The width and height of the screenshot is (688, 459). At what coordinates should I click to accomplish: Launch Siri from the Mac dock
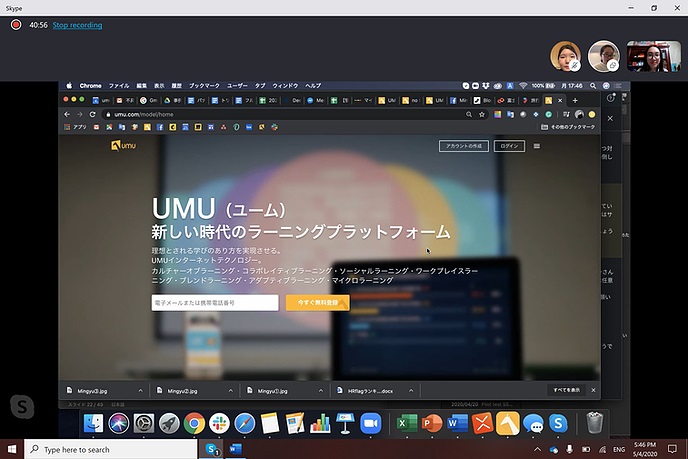[118, 423]
